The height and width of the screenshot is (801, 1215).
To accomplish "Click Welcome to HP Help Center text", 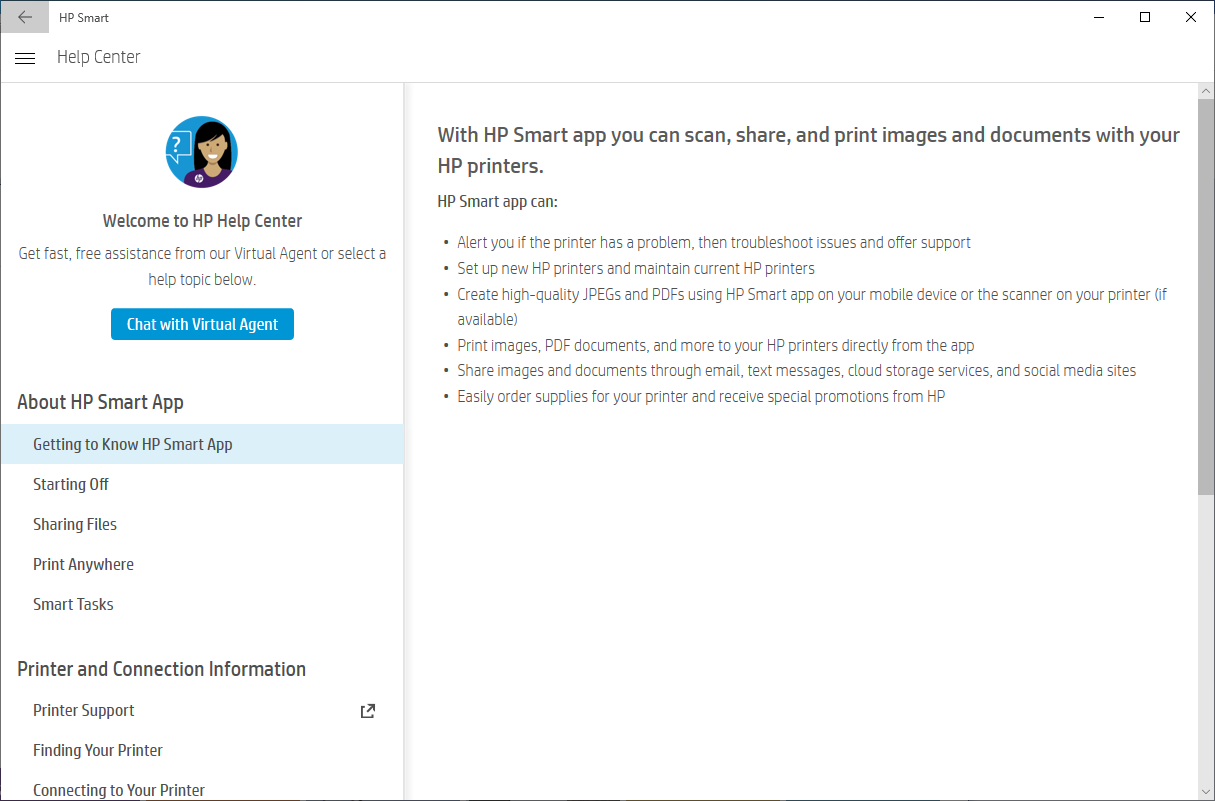I will tap(202, 221).
